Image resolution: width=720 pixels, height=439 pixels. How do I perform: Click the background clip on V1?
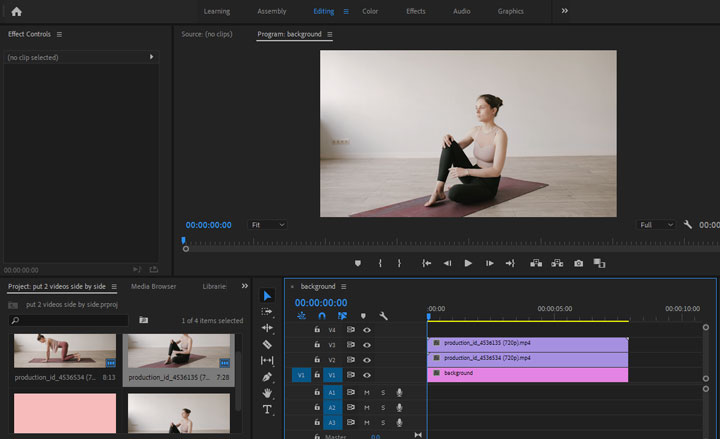[x=527, y=374]
